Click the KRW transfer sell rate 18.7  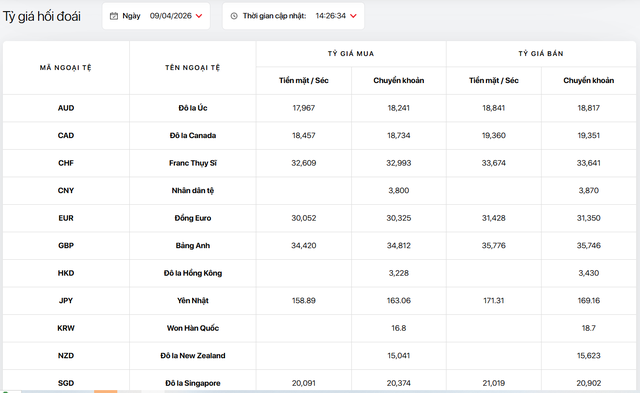(x=589, y=328)
